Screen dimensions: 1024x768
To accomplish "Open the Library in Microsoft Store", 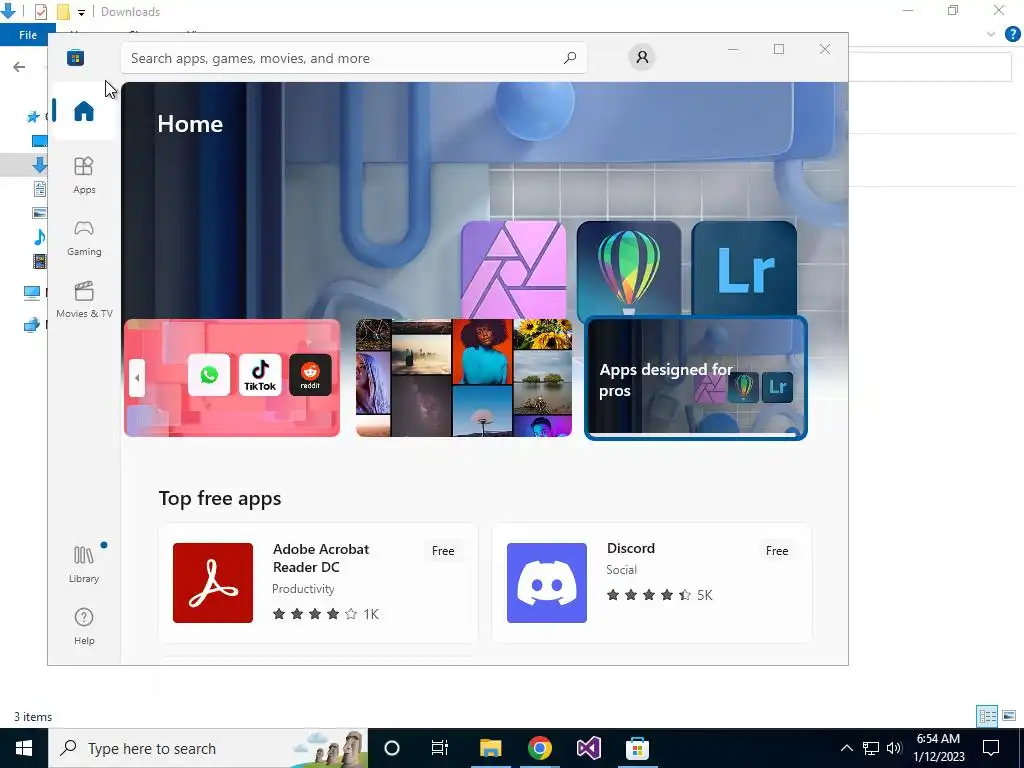I will tap(84, 564).
